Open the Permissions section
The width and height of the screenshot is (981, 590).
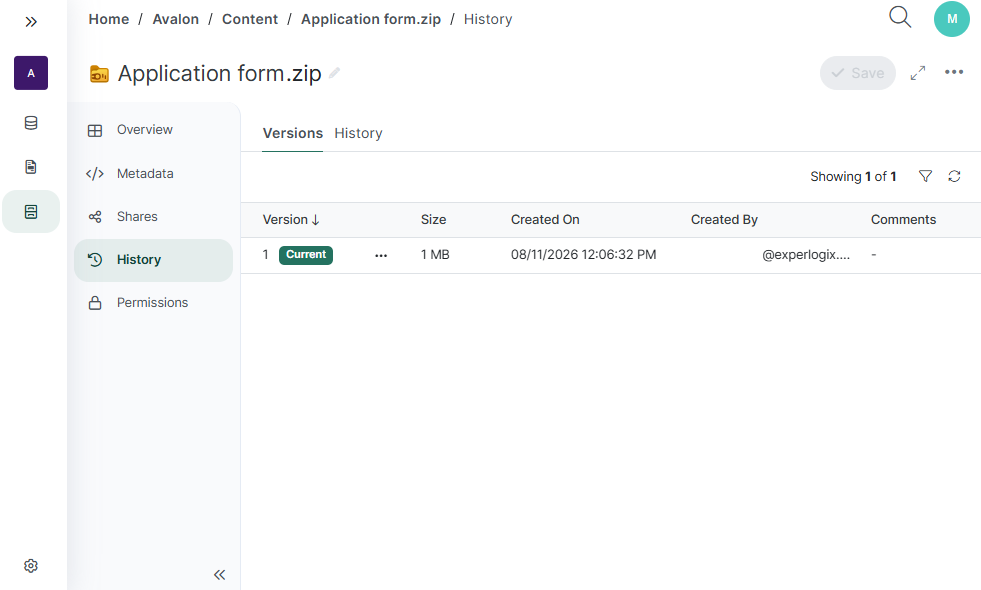coord(153,303)
